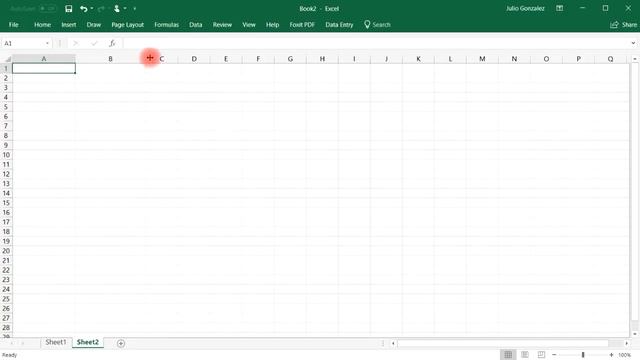Click the Touch/Mouse mode icon

tap(117, 9)
